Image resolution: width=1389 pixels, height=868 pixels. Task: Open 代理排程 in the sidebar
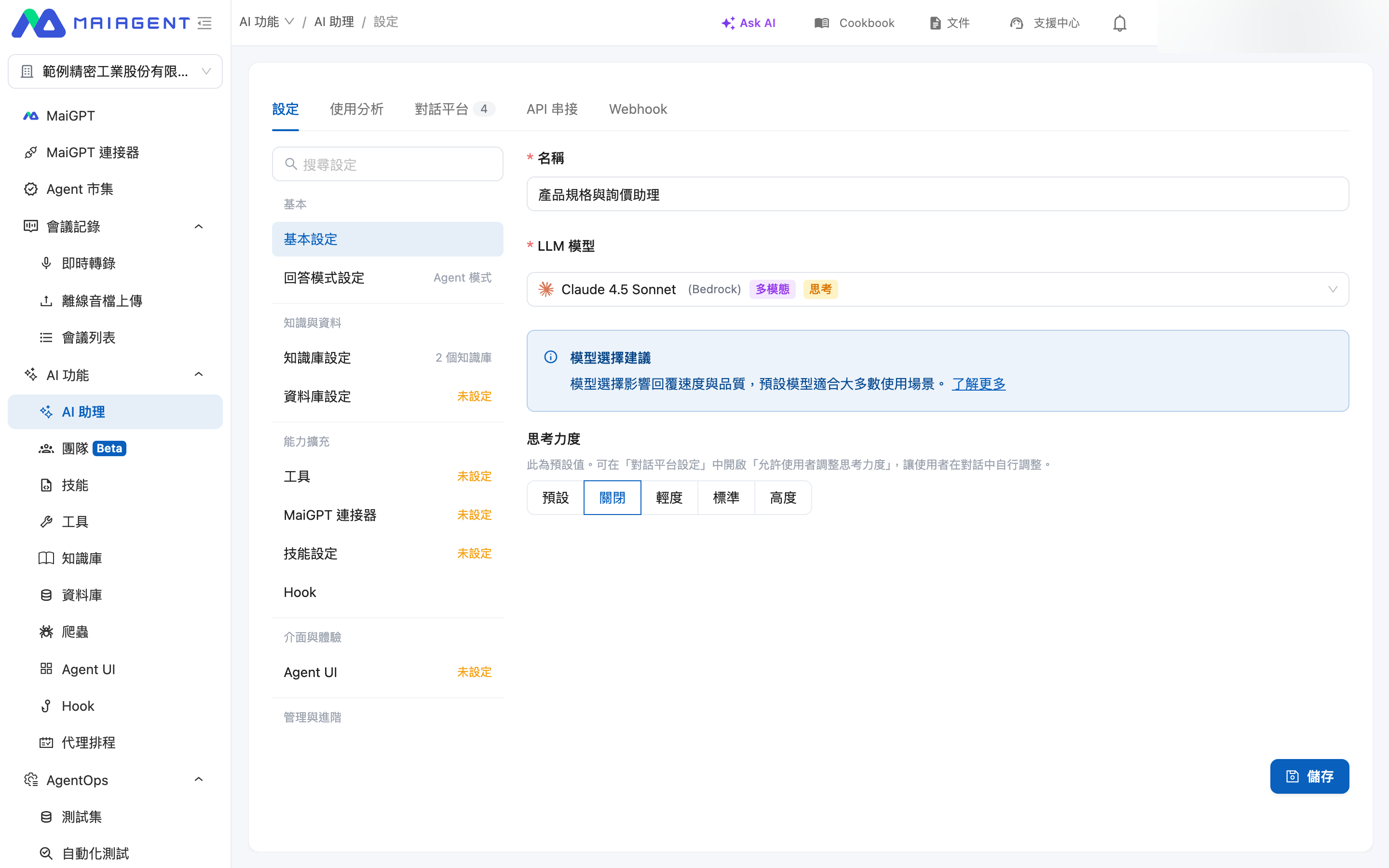115,743
